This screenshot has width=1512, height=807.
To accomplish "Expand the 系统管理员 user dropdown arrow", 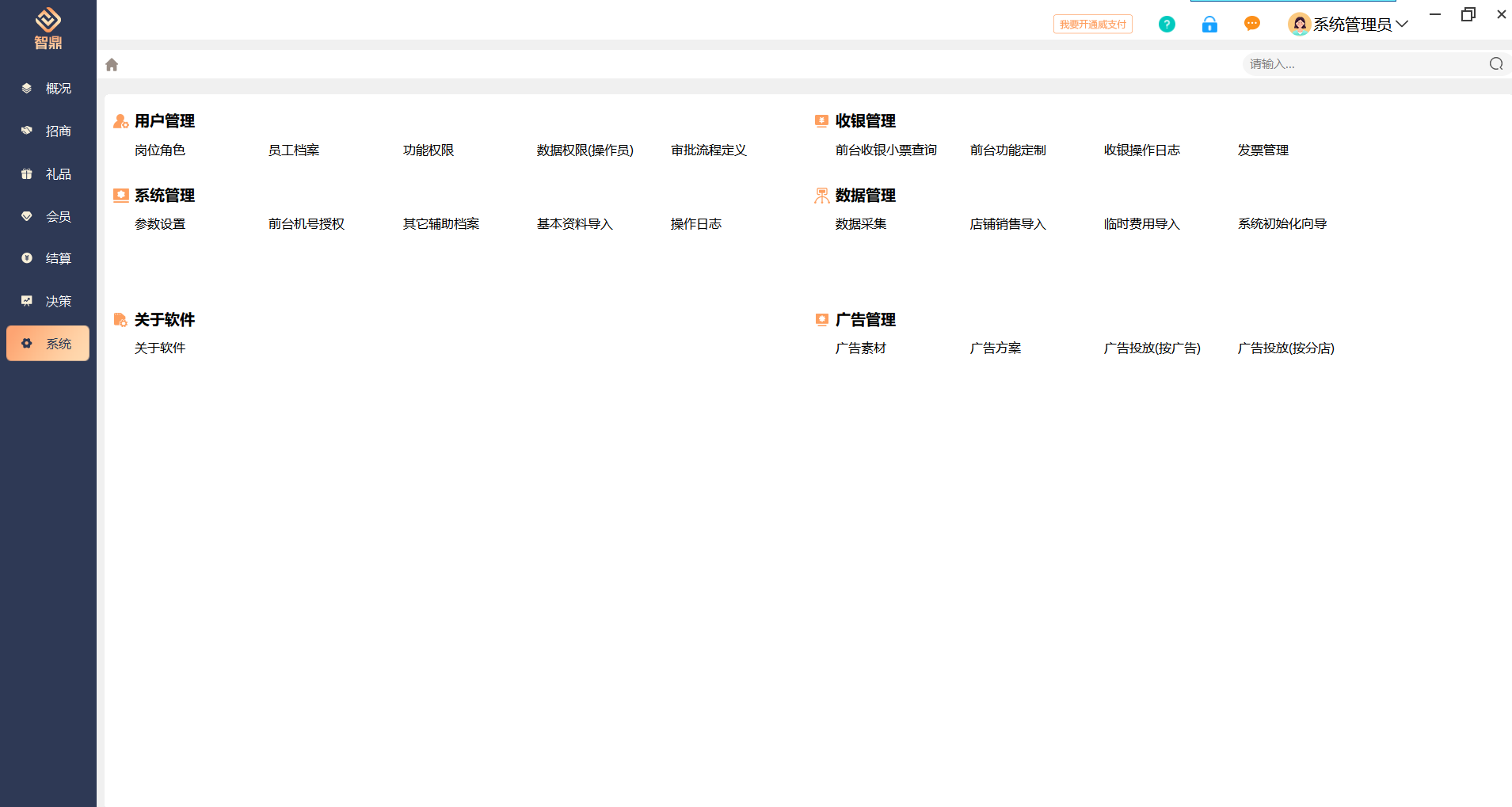I will [x=1402, y=25].
